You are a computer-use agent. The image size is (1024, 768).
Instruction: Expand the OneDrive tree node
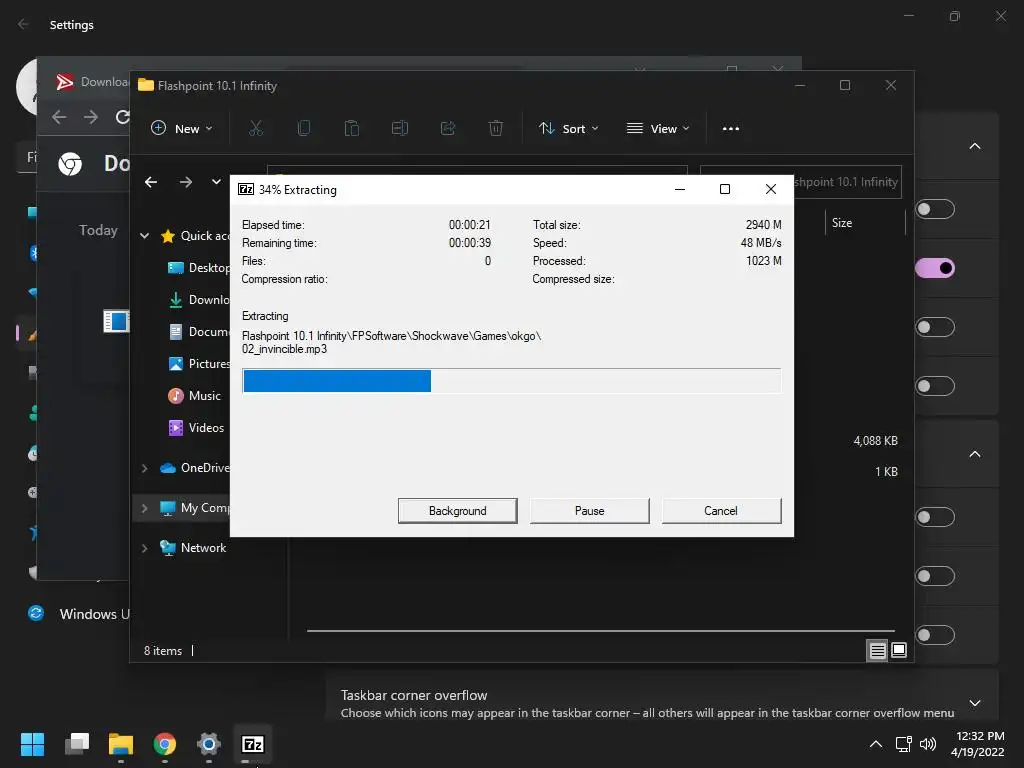[144, 468]
